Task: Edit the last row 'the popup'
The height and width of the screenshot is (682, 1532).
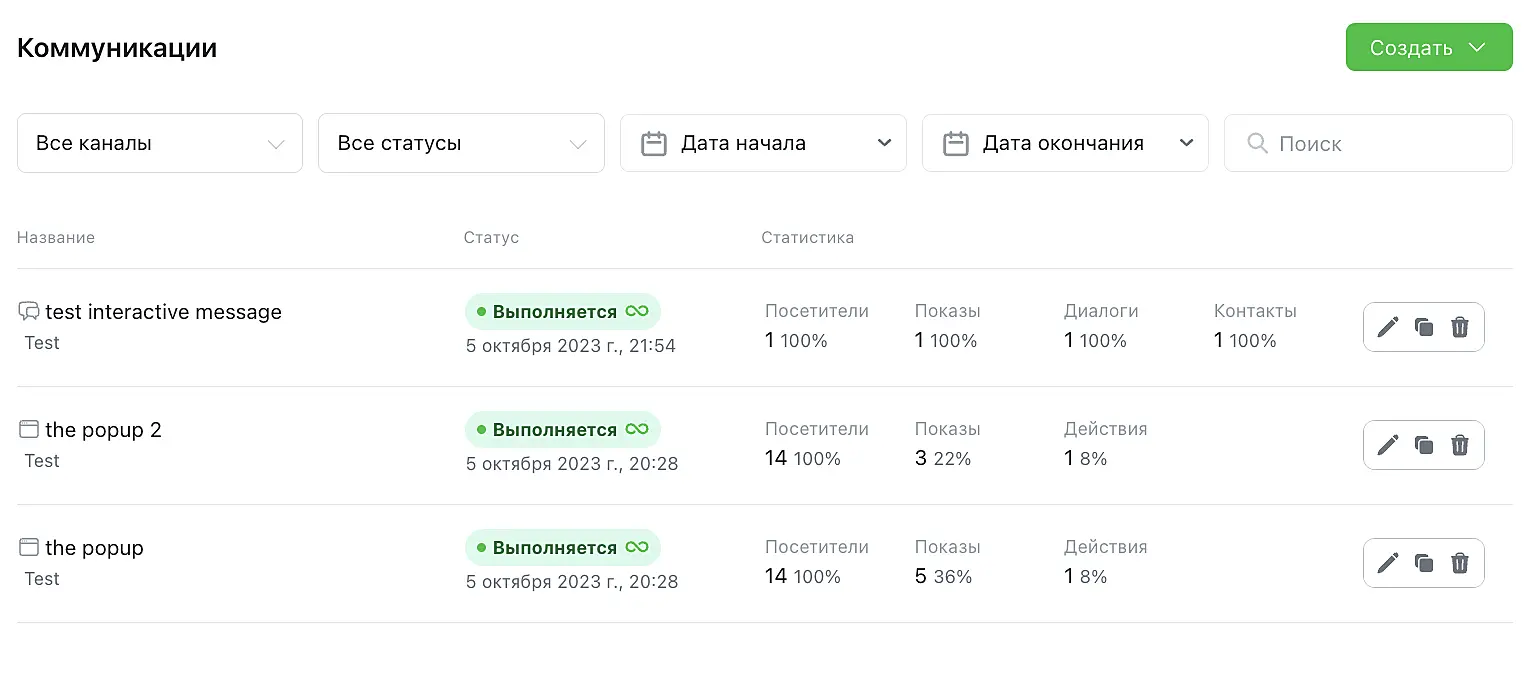Action: [x=1387, y=563]
